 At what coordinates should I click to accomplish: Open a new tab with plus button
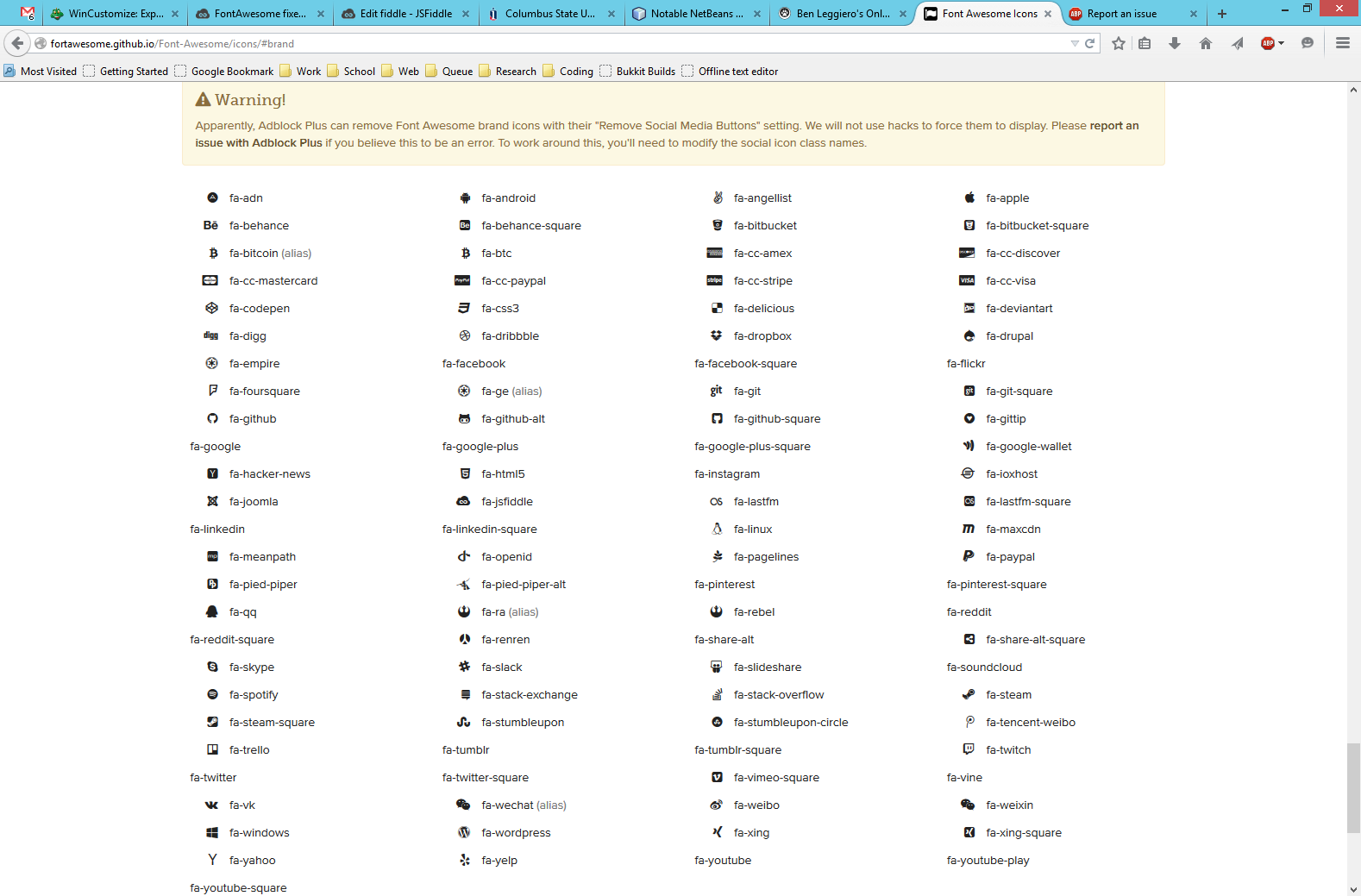1221,14
